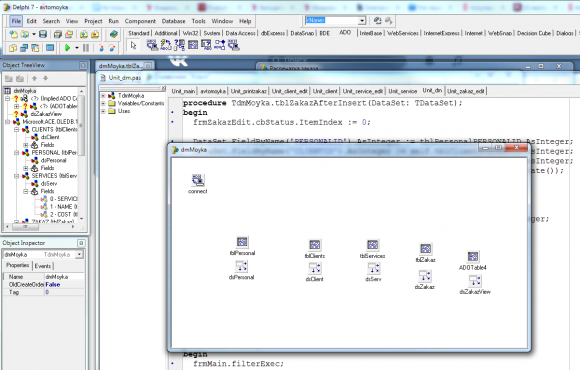Image resolution: width=580 pixels, height=370 pixels.
Task: Expand the Variables/Constants folder node
Action: [103, 103]
